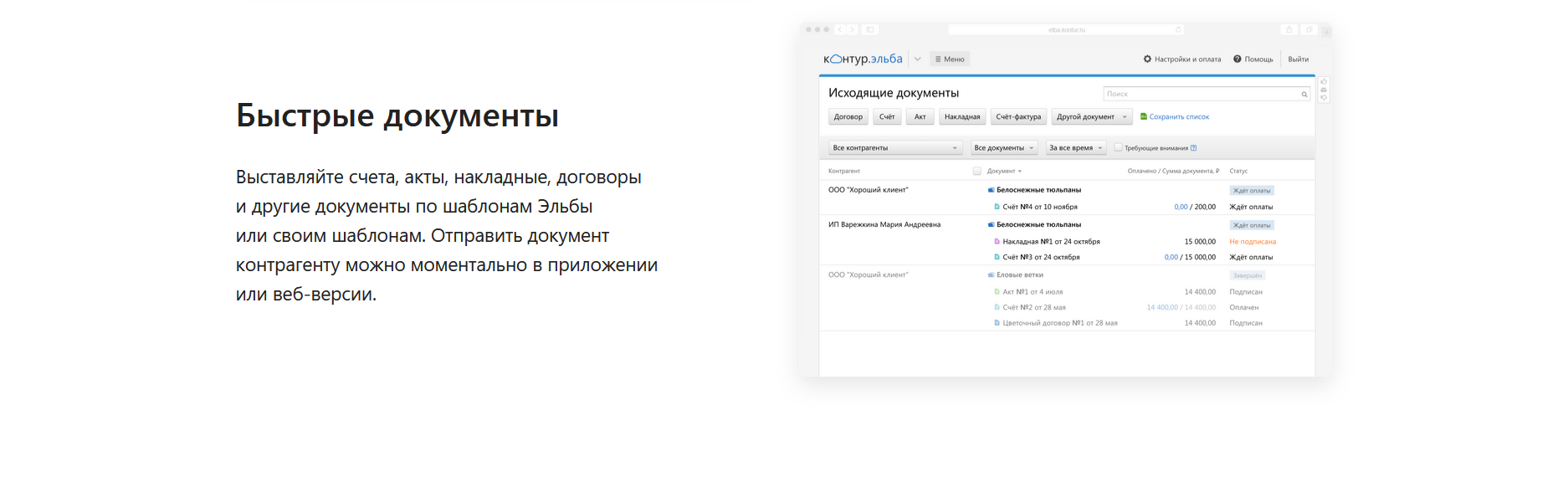Click the search magnifier icon
Viewport: 1568px width, 503px height.
(x=1304, y=95)
